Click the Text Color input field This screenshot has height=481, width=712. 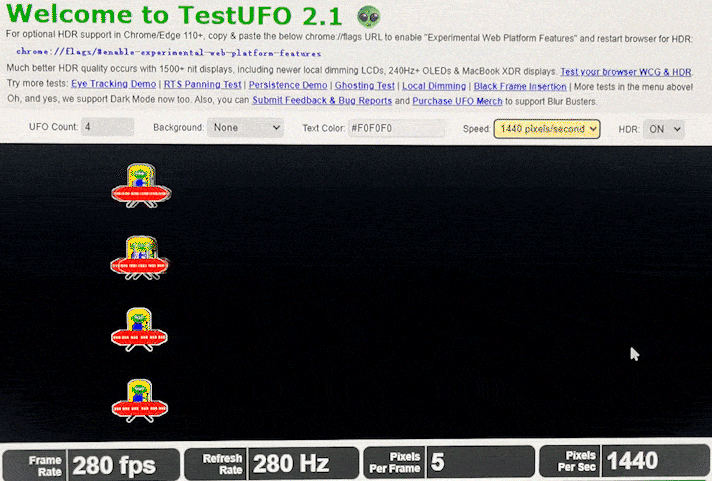click(396, 128)
